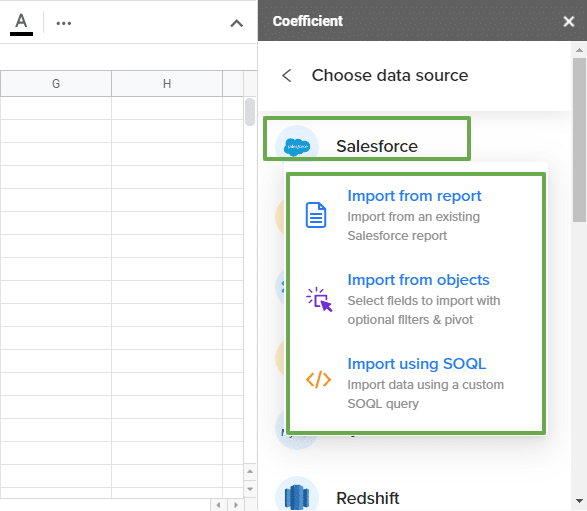Click the report document icon
Screen dimensions: 587x511
316,215
